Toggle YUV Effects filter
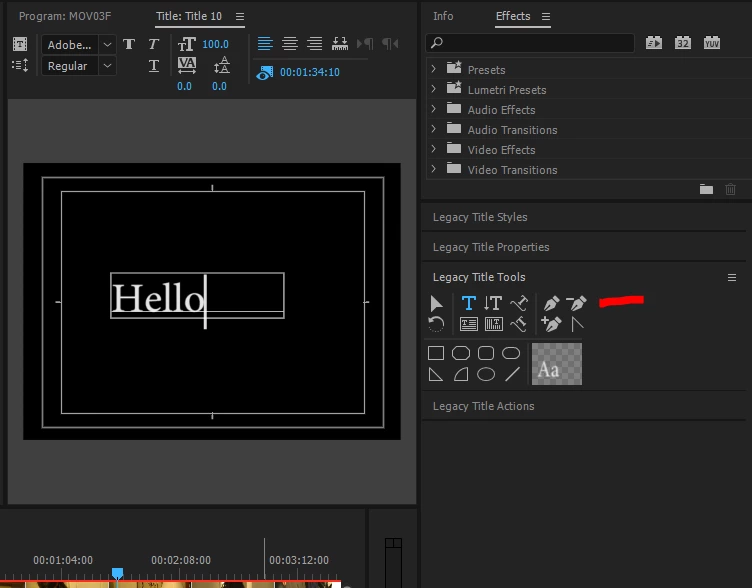The width and height of the screenshot is (752, 588). tap(712, 43)
